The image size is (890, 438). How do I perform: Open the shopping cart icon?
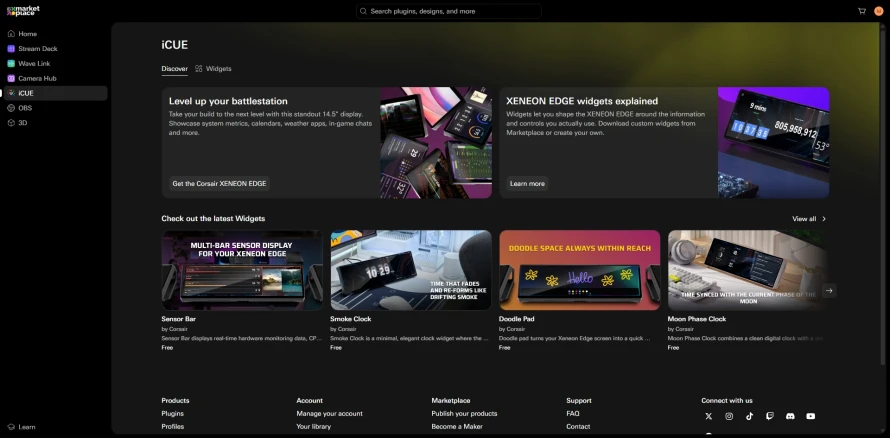tap(862, 11)
